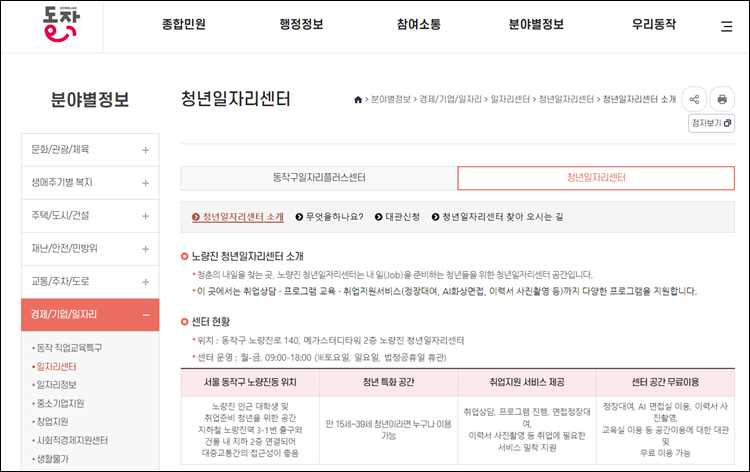Screen dimensions: 750x472
Task: Open 우리동작 top menu
Action: point(654,24)
